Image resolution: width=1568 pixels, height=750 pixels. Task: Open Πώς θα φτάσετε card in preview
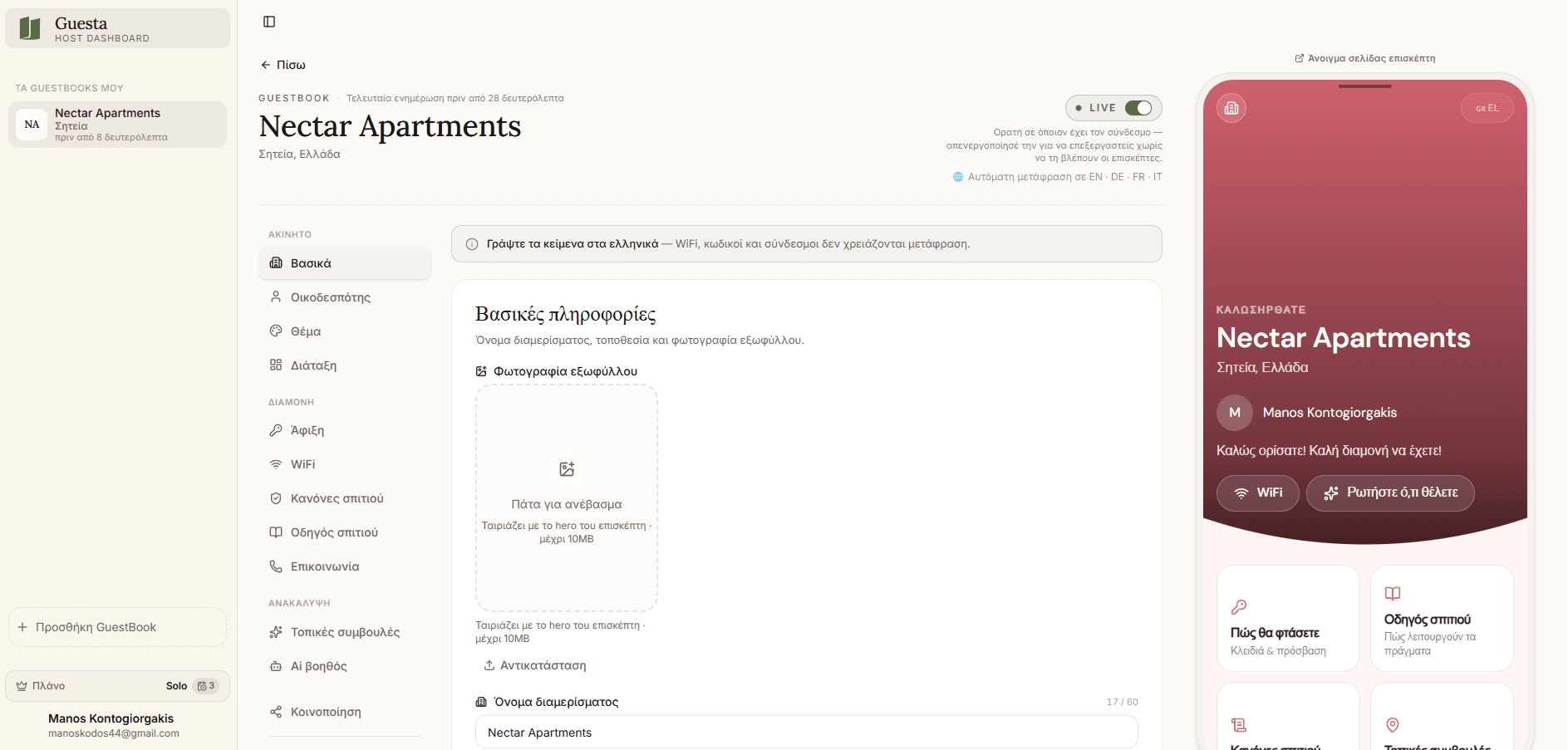1288,618
